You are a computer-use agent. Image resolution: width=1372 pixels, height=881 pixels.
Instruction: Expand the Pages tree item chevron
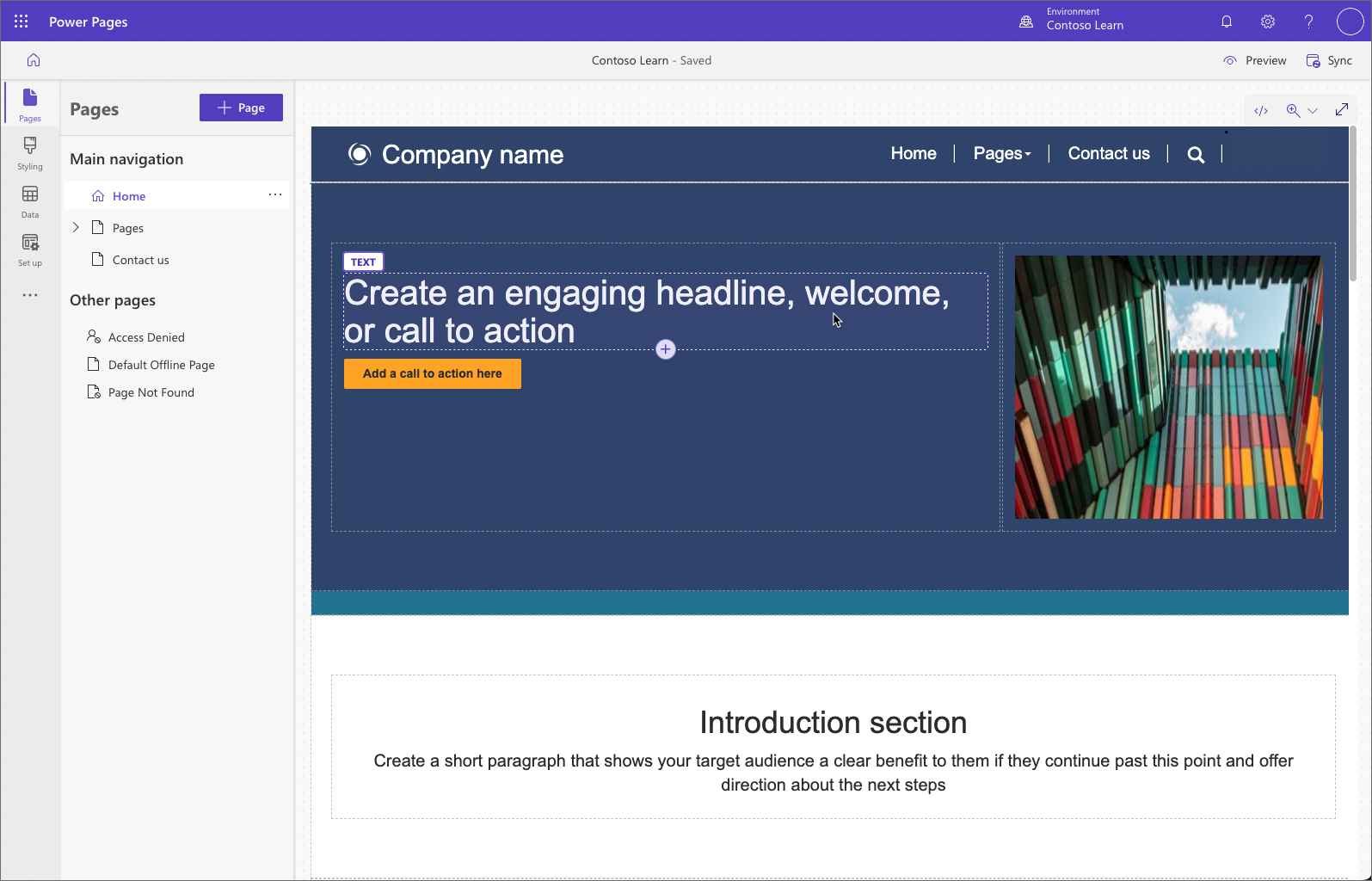[x=76, y=227]
